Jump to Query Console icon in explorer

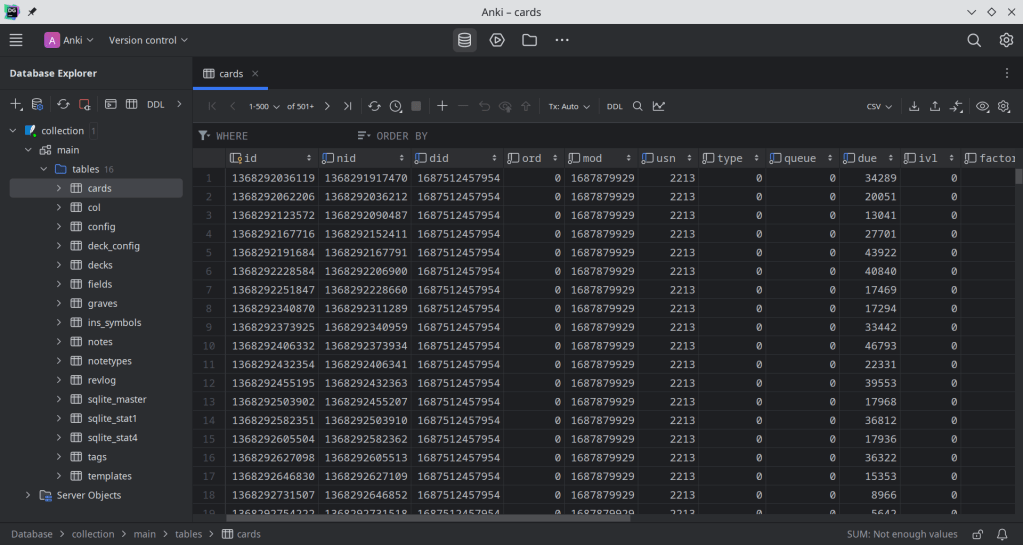point(111,104)
